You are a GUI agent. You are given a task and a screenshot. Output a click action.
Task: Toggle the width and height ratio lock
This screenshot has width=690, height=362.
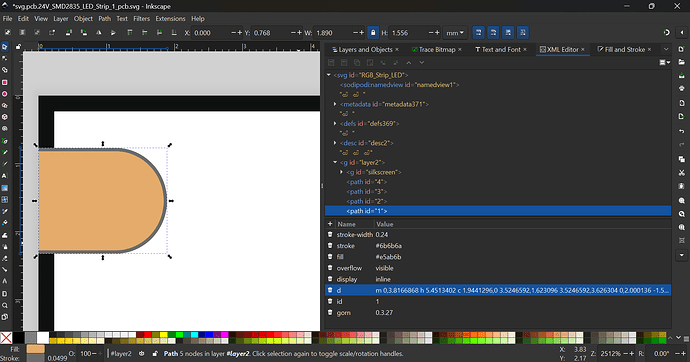[373, 33]
